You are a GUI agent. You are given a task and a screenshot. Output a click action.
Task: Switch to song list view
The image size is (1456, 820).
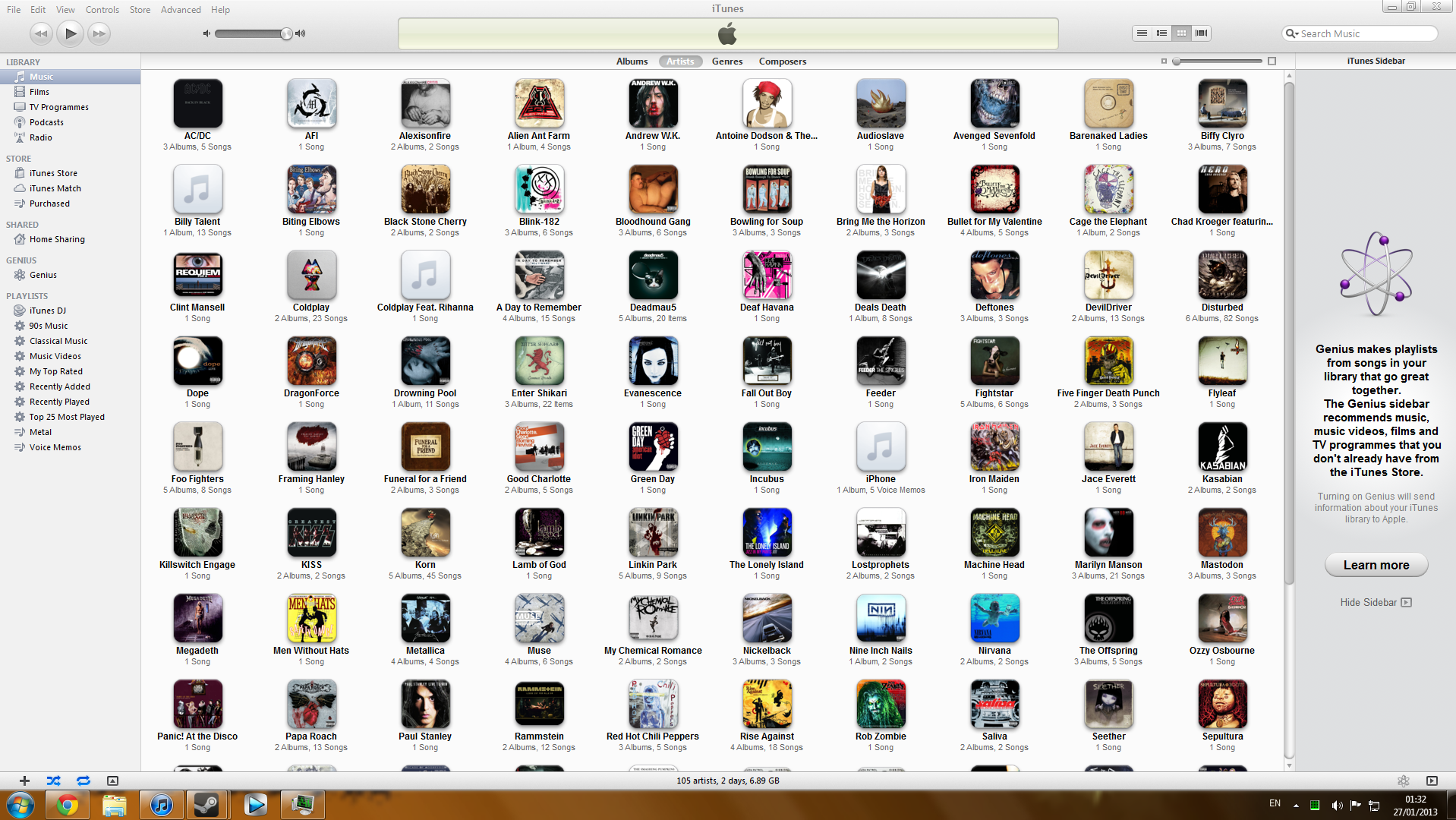point(1142,33)
